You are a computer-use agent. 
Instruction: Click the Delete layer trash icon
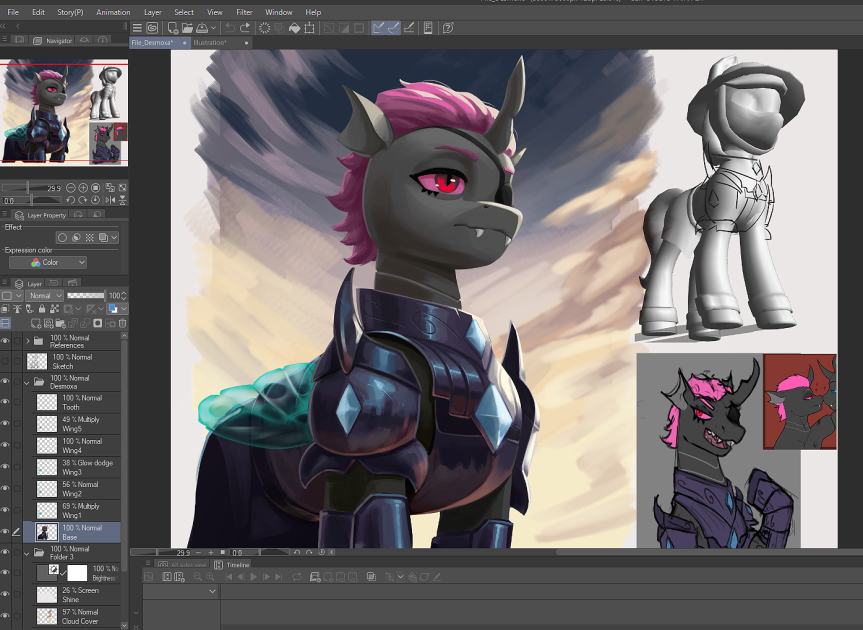click(123, 324)
